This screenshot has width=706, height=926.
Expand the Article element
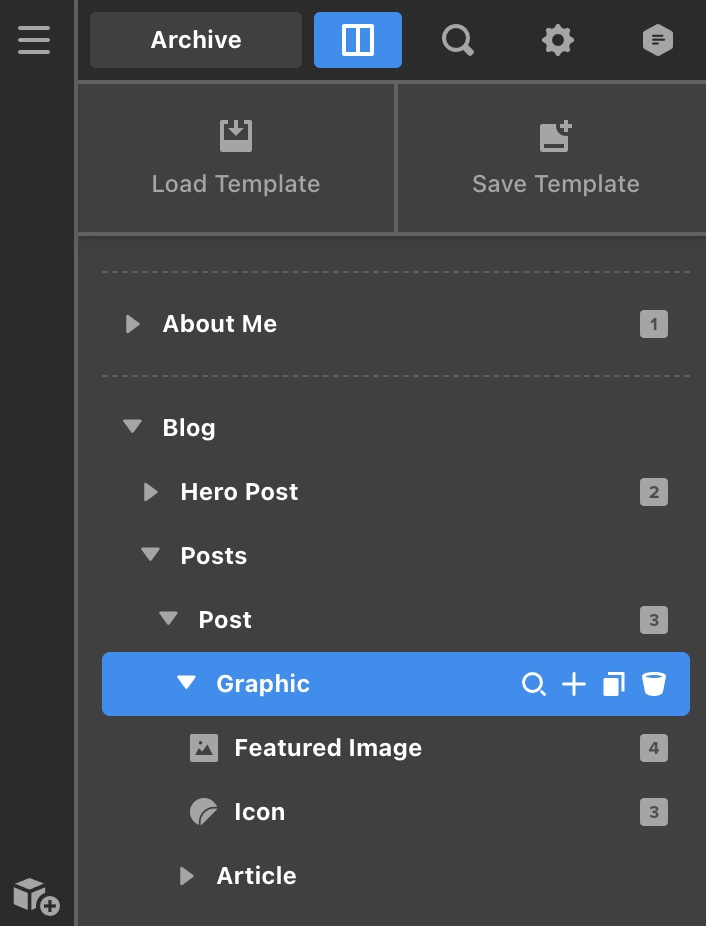tap(187, 876)
